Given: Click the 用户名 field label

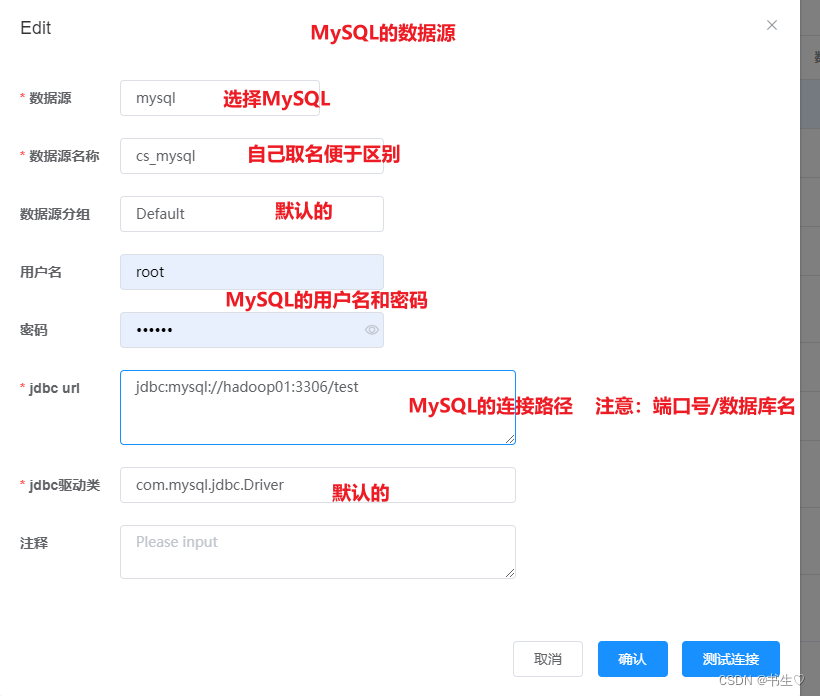Looking at the screenshot, I should [41, 272].
